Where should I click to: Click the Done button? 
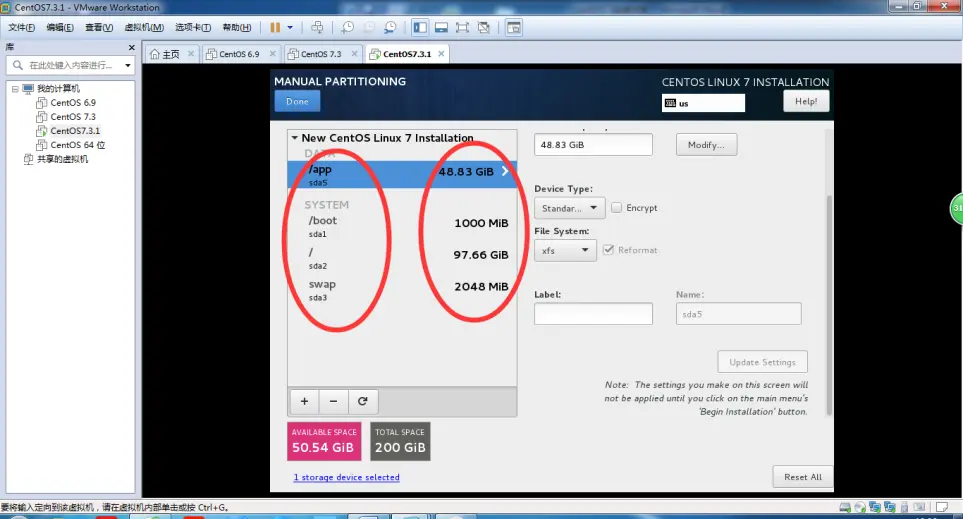[297, 101]
